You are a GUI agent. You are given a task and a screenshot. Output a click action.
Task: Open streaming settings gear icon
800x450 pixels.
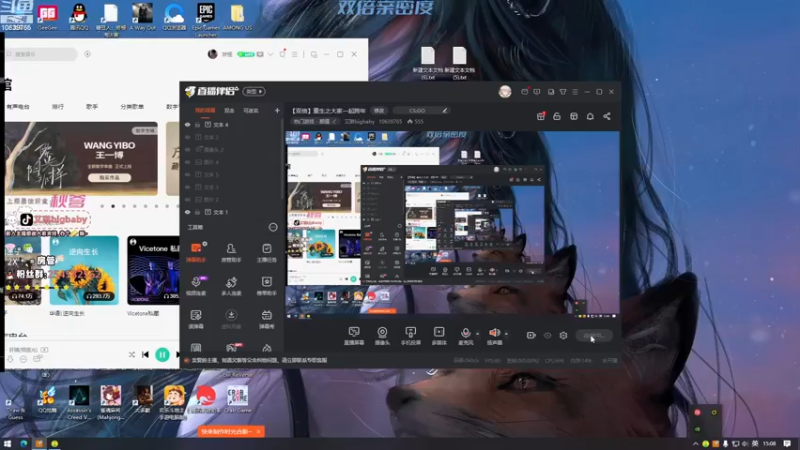coord(563,335)
